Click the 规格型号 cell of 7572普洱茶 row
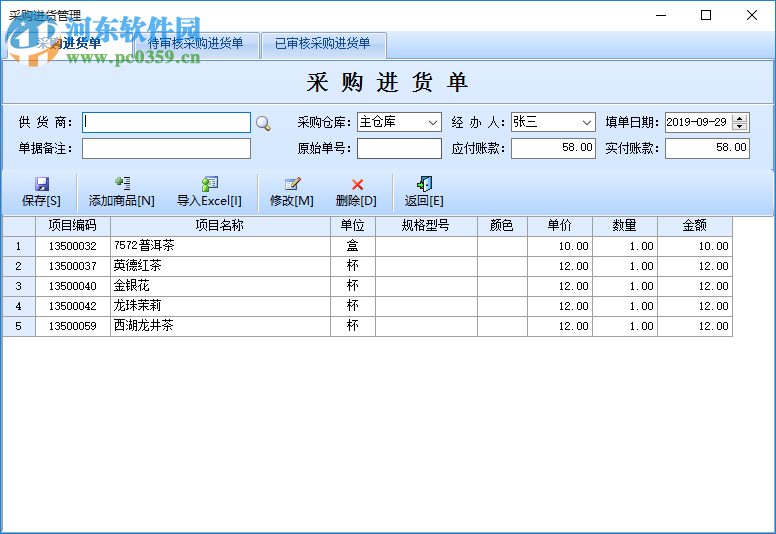The width and height of the screenshot is (776, 534). coord(426,246)
